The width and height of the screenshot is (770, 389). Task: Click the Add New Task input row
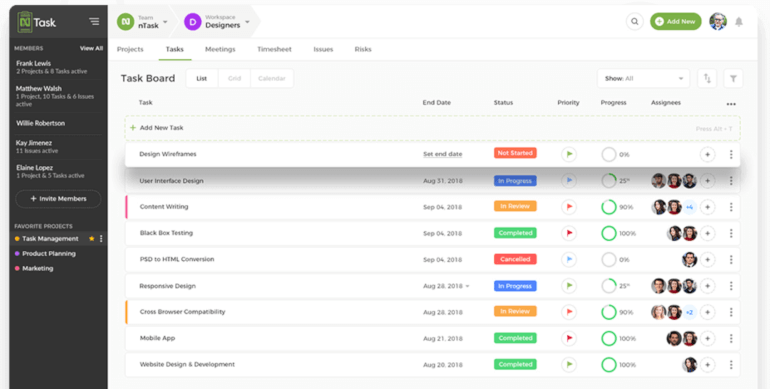432,128
